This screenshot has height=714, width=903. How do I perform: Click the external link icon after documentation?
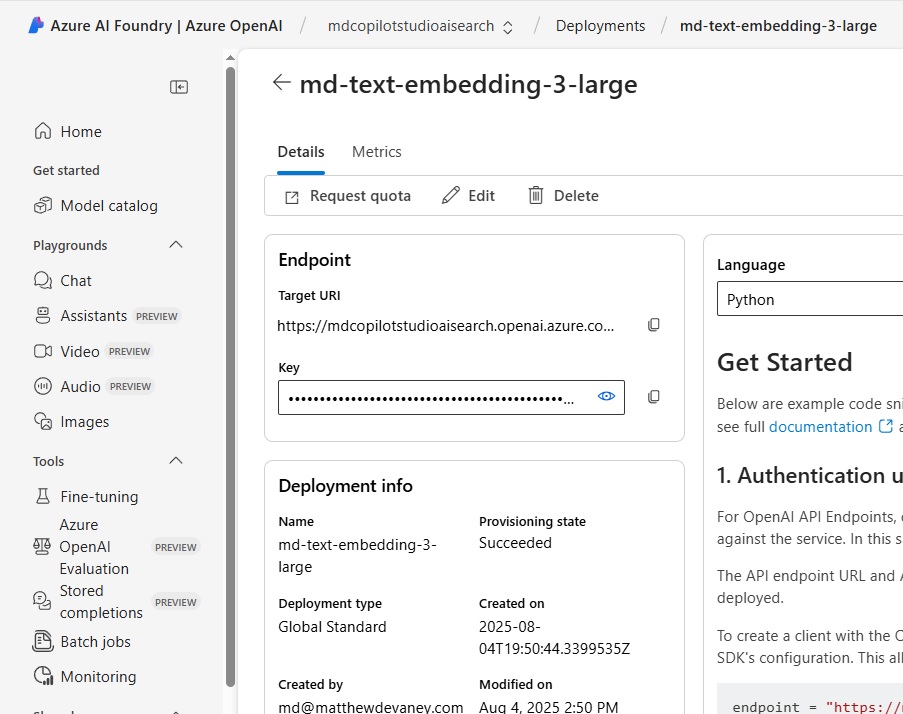[886, 426]
